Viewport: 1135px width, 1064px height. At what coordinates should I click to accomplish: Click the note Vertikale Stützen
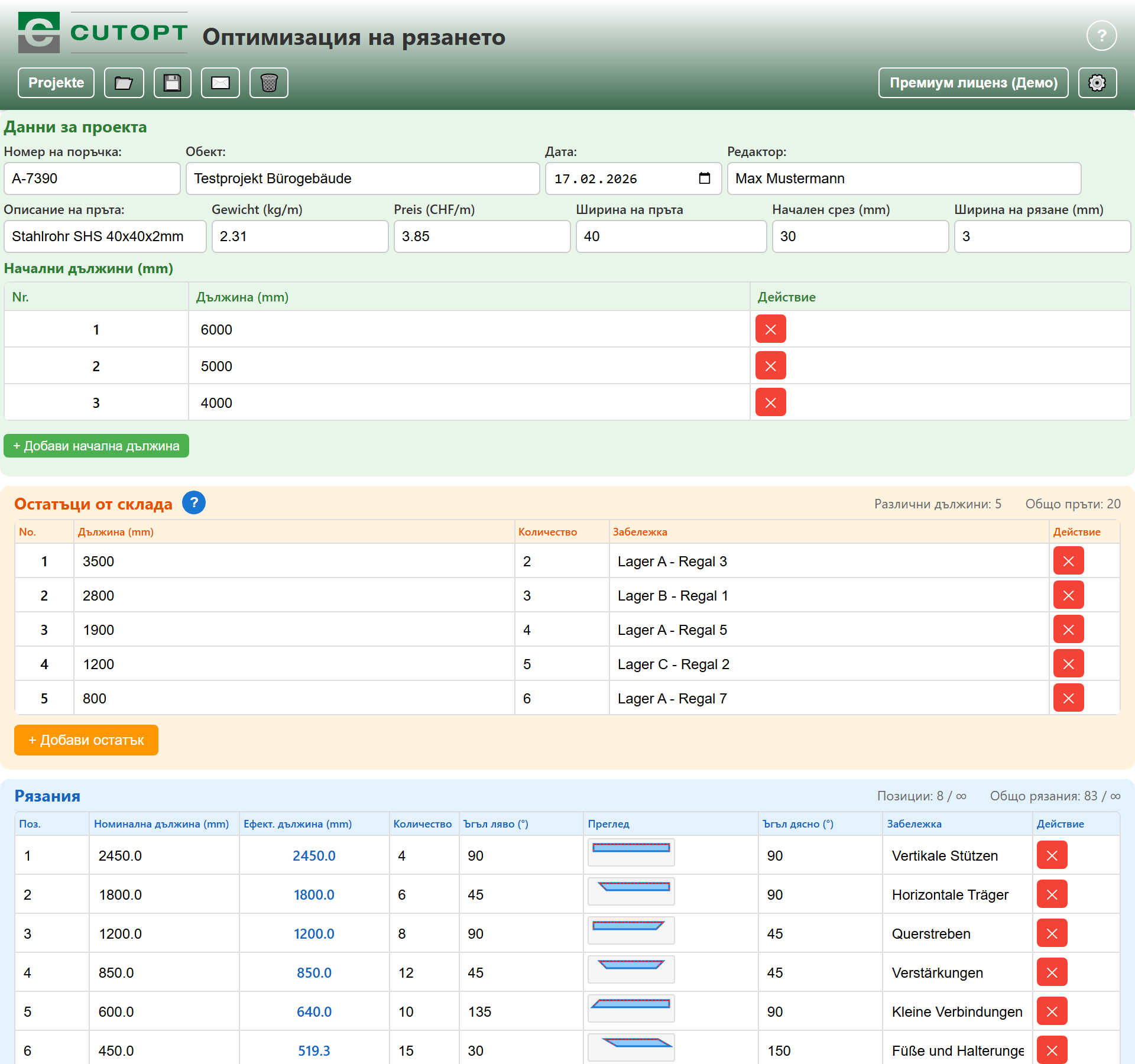tap(945, 855)
